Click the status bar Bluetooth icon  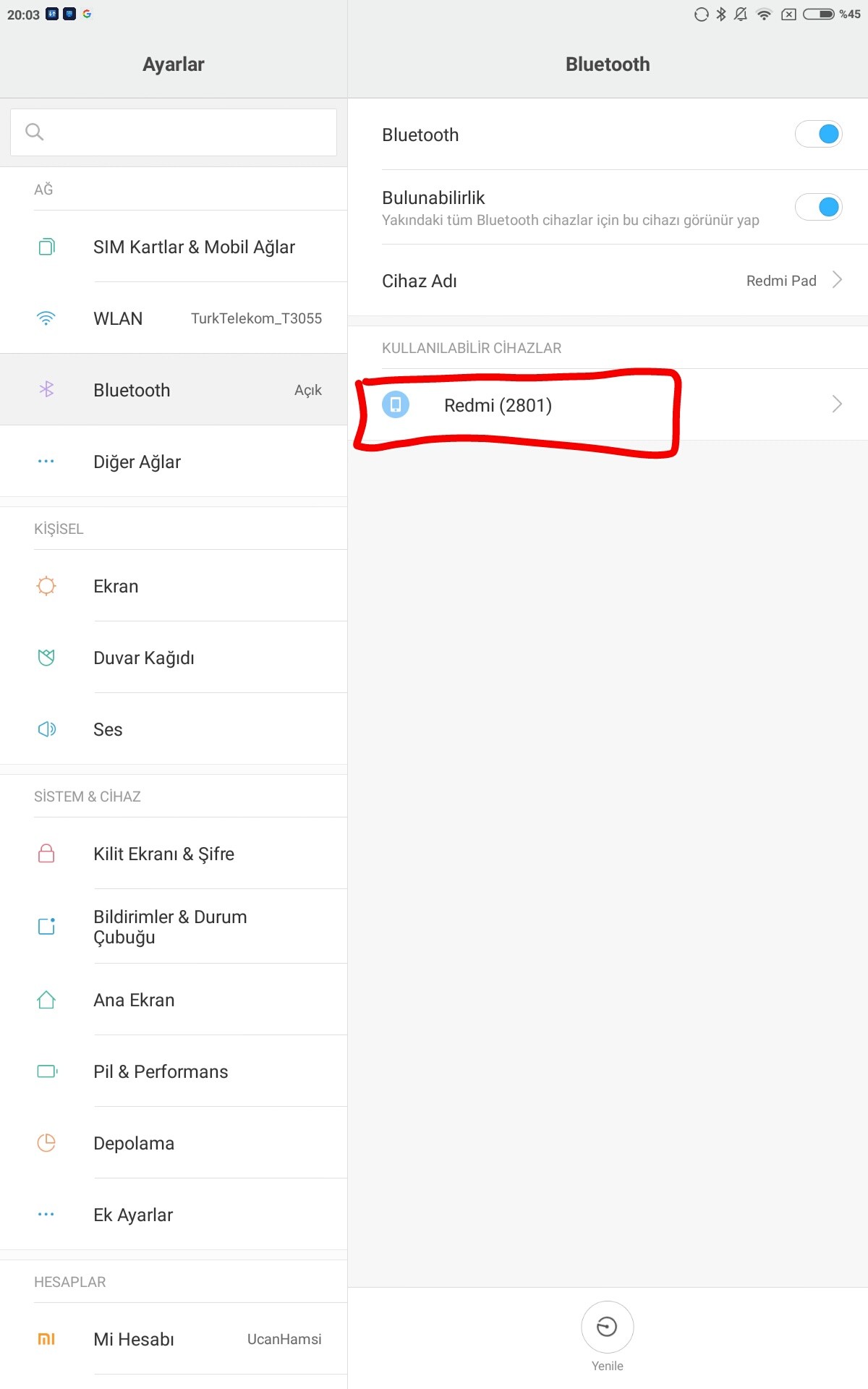721,14
